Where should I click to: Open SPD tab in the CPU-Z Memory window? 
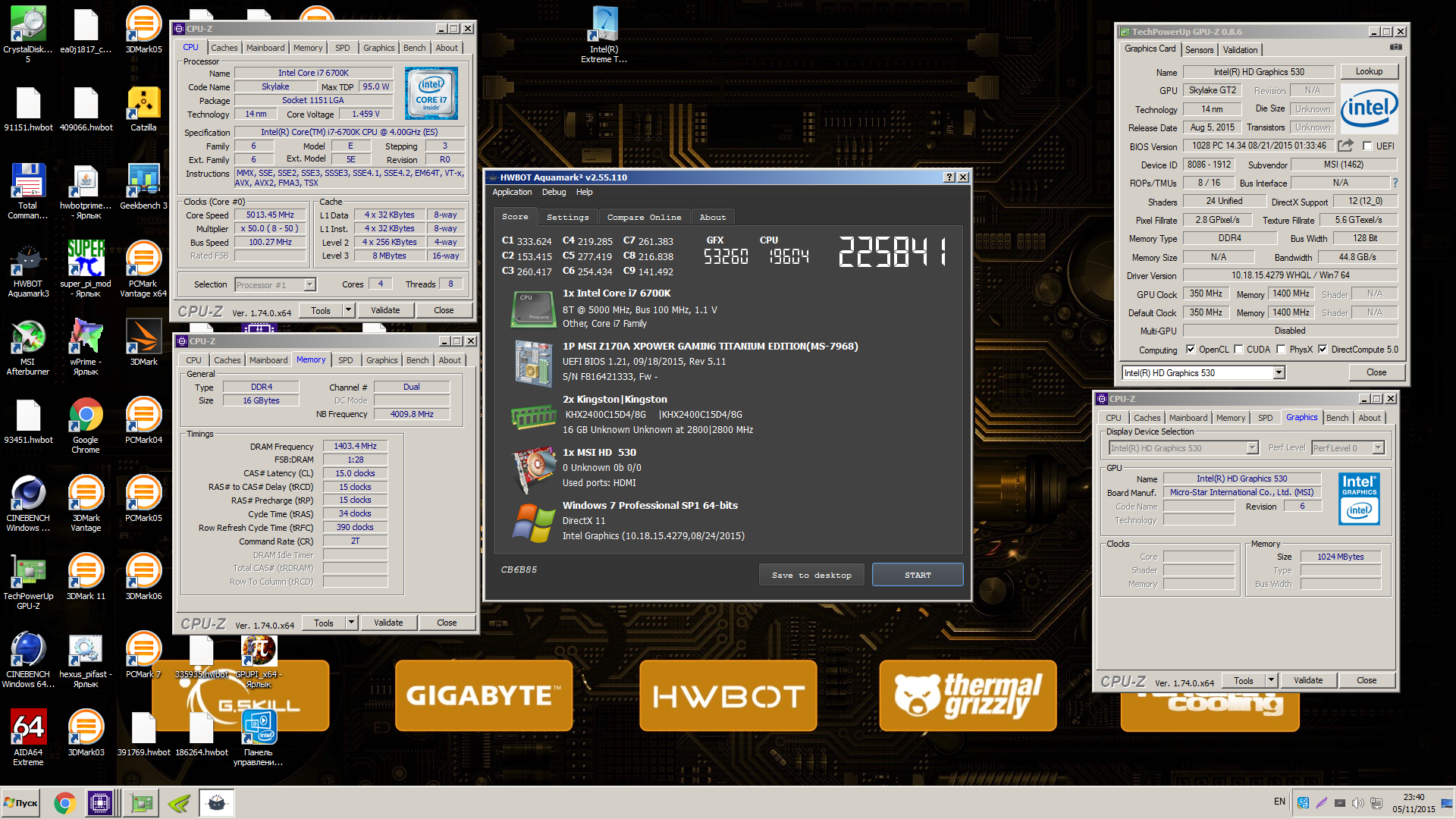[346, 360]
